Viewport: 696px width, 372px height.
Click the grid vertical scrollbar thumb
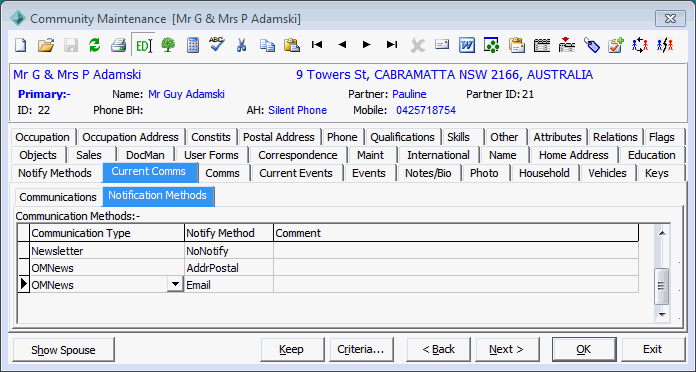tap(661, 286)
